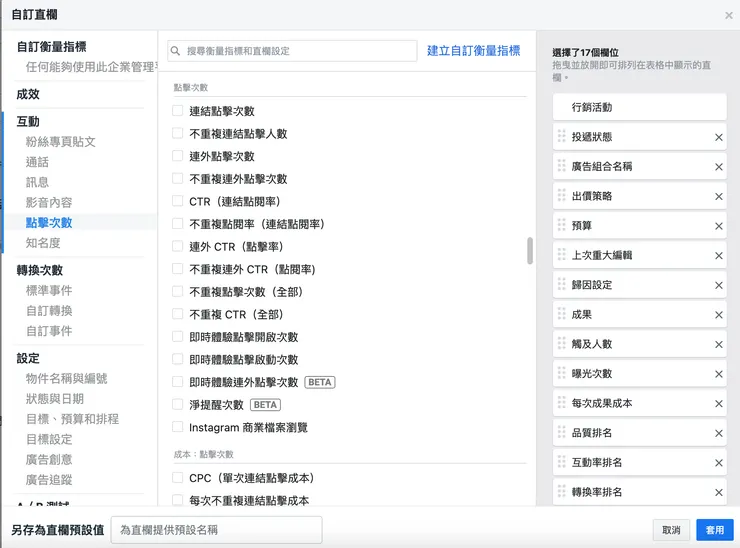Open 建立自訂衡量指標 link

pyautogui.click(x=473, y=51)
